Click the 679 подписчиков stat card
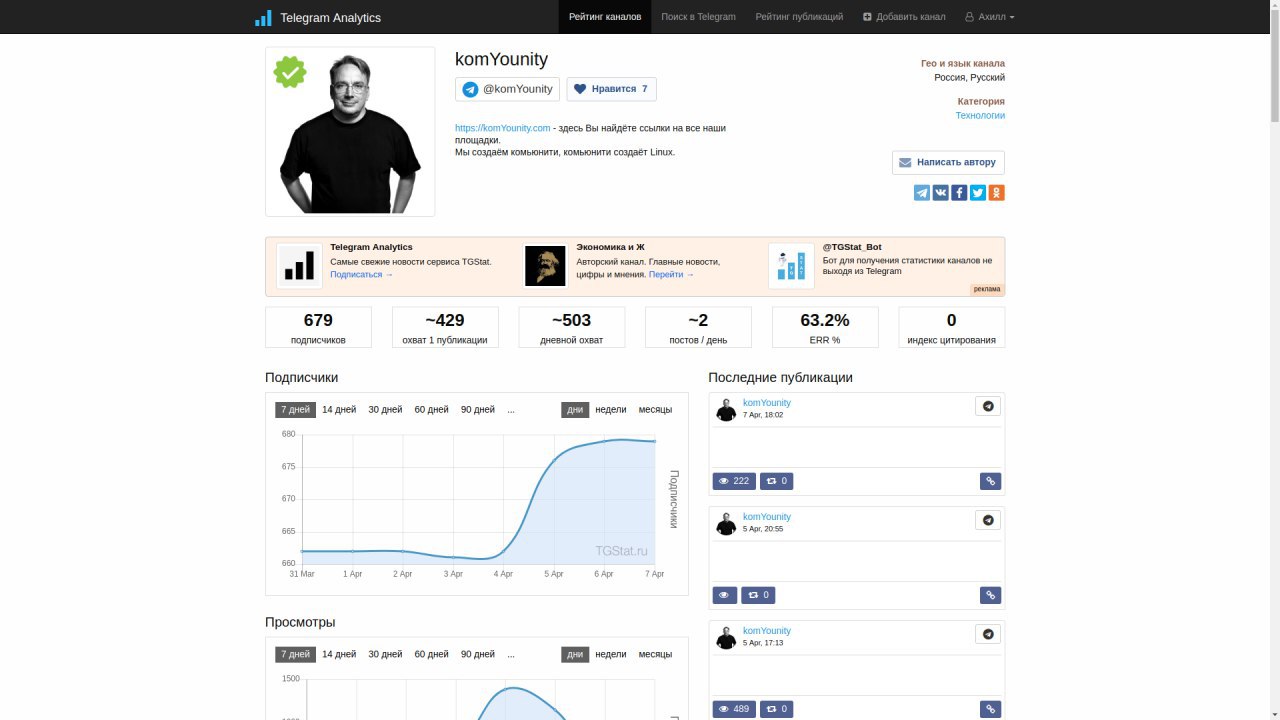This screenshot has height=720, width=1280. click(318, 327)
